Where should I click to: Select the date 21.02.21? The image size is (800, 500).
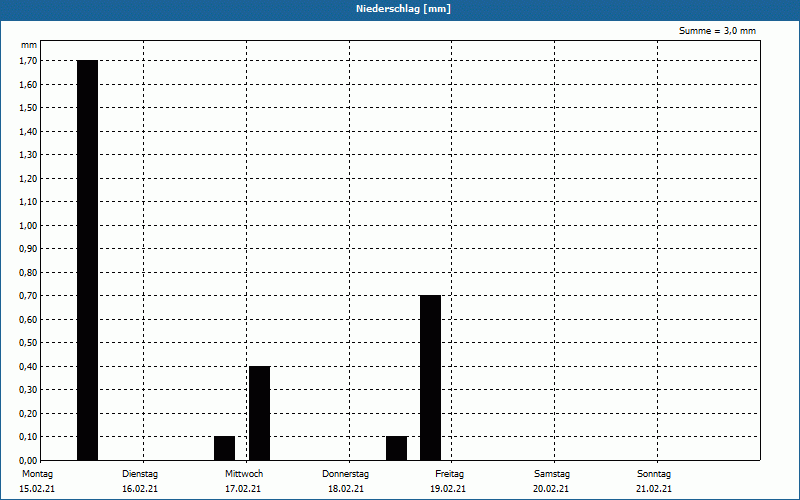tap(654, 489)
